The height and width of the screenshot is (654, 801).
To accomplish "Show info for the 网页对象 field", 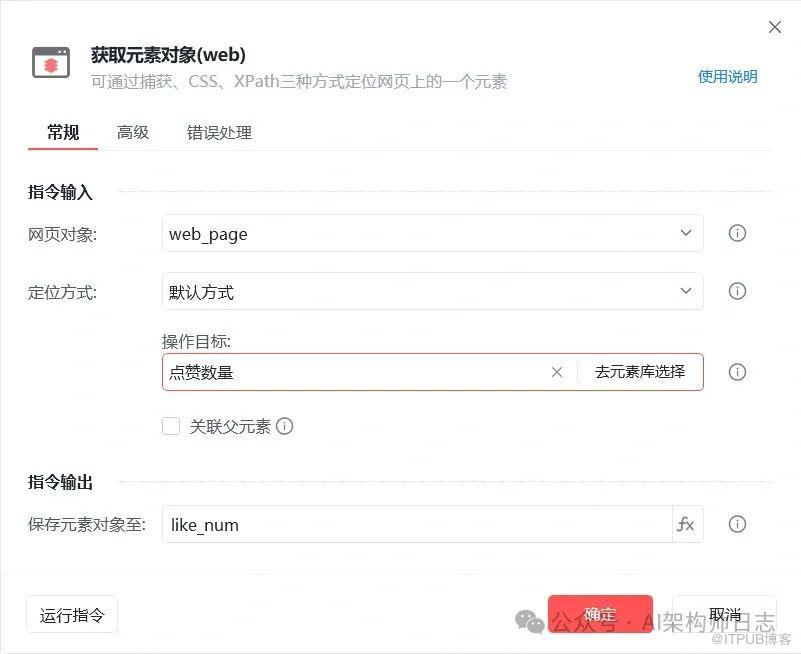I will pyautogui.click(x=737, y=233).
